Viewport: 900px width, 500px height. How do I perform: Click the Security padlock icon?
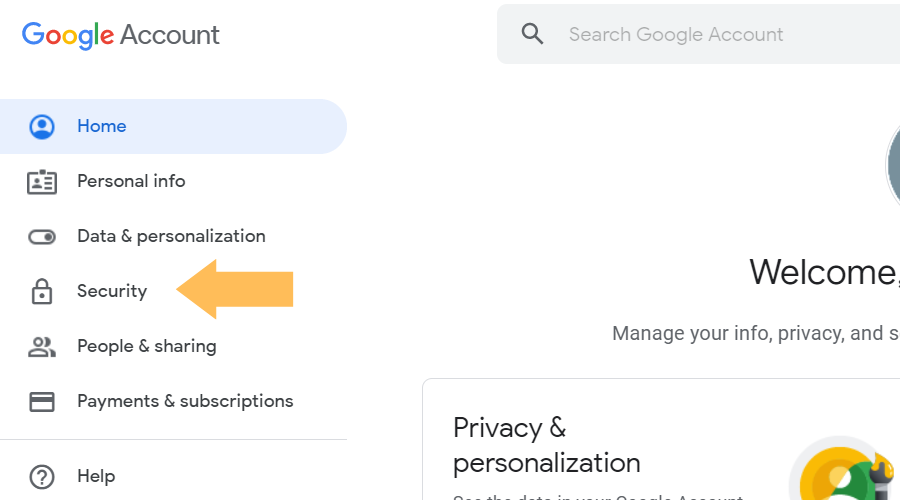click(42, 292)
